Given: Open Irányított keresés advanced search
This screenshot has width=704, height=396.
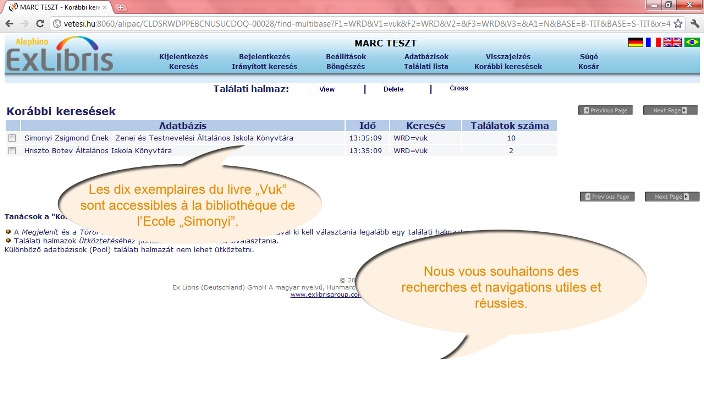Looking at the screenshot, I should tap(264, 66).
